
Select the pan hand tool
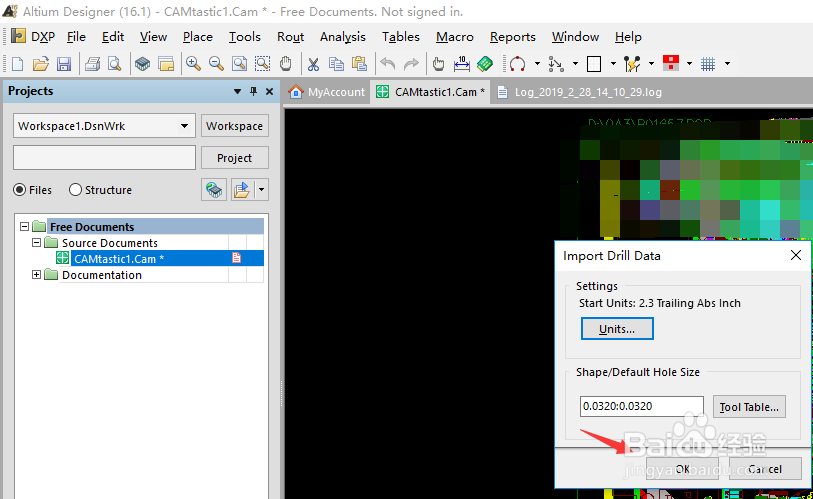[285, 64]
